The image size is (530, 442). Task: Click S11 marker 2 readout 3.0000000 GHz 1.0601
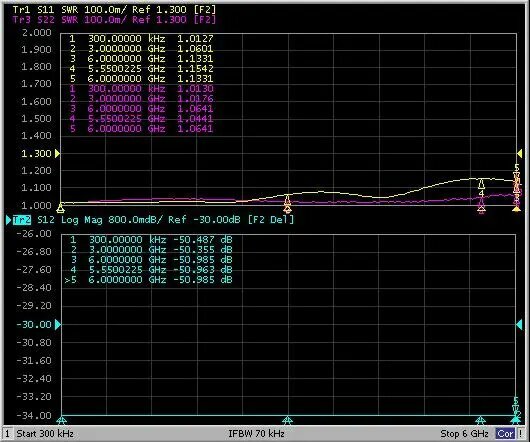click(142, 49)
